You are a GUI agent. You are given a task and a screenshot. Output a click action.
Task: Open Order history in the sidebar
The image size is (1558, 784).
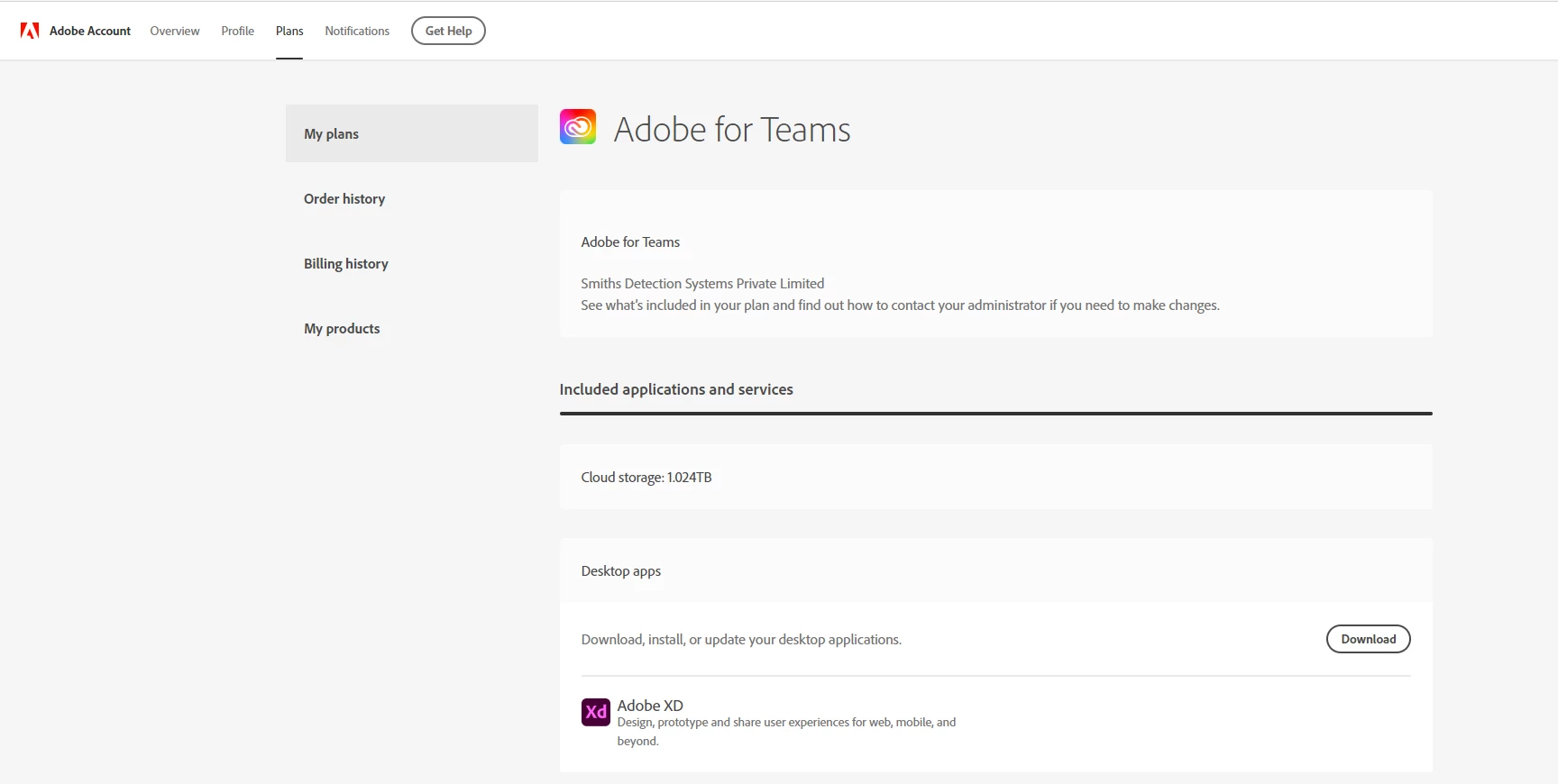click(344, 199)
